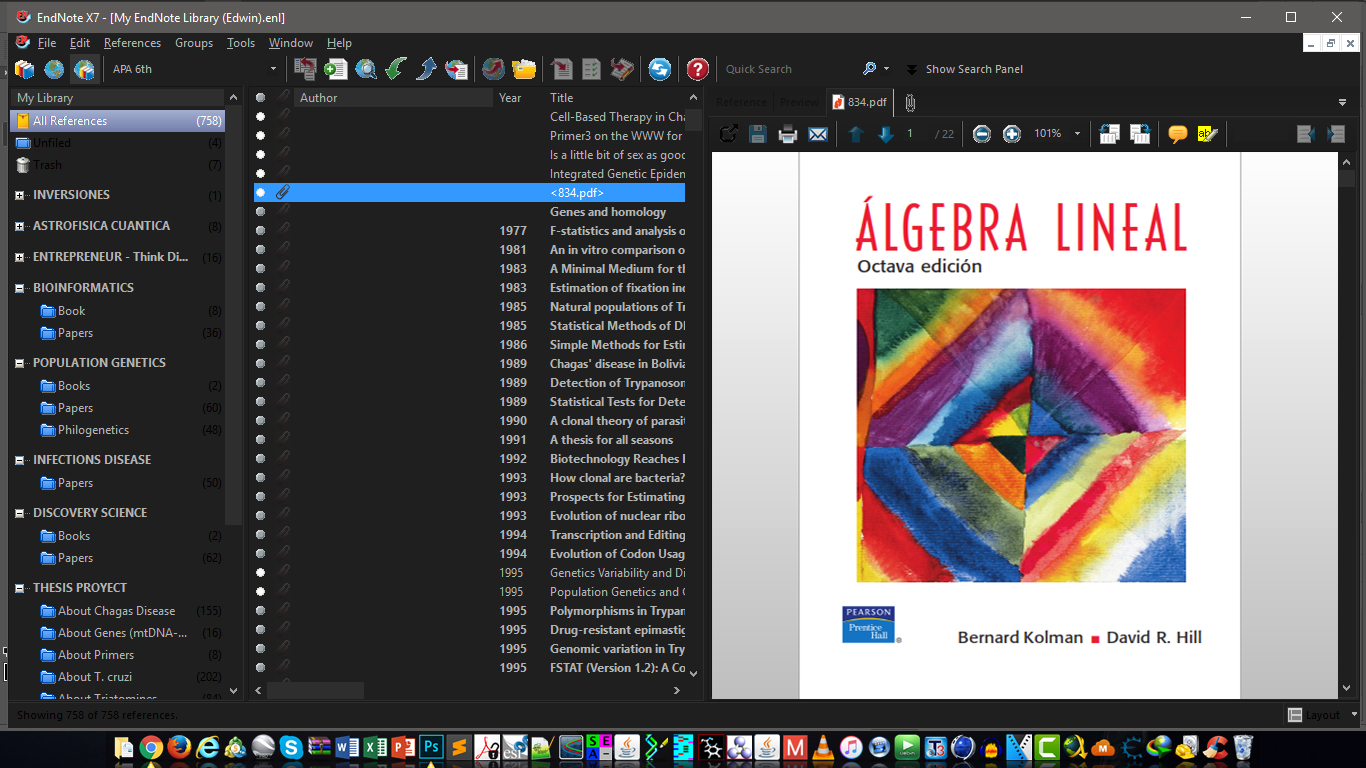
Task: Click the attach file paperclip icon
Action: point(910,102)
